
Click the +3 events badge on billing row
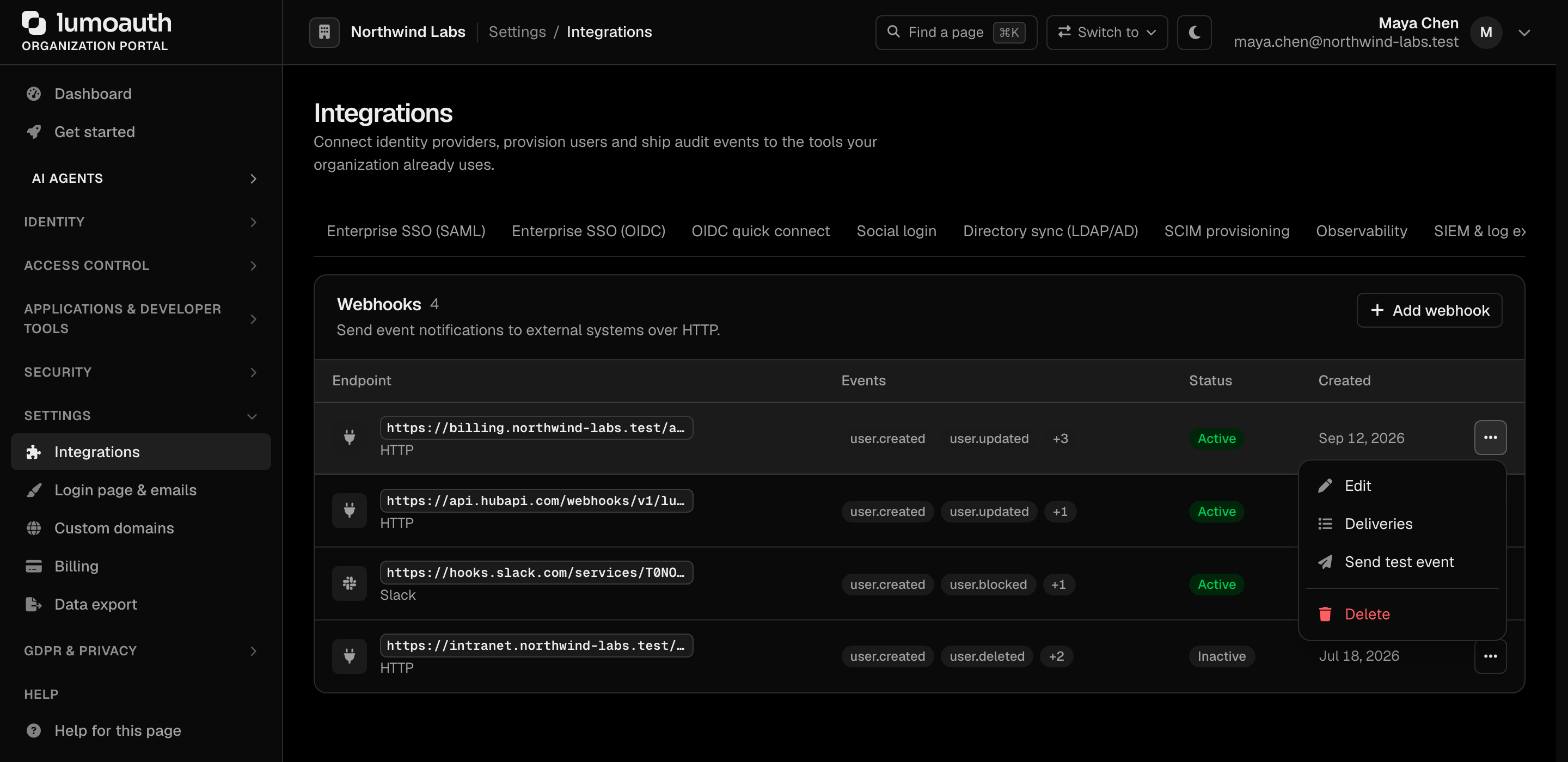tap(1059, 439)
